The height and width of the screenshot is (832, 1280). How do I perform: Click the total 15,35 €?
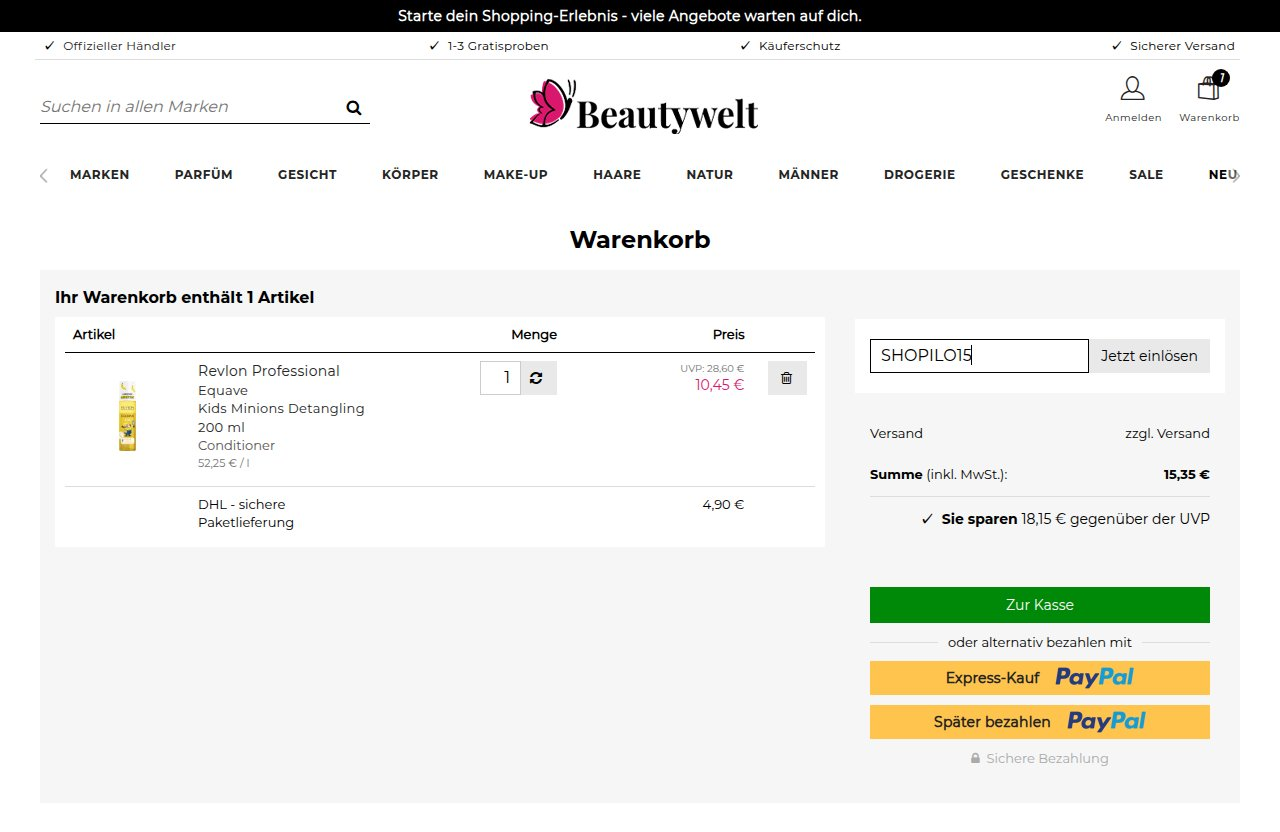tap(1186, 475)
